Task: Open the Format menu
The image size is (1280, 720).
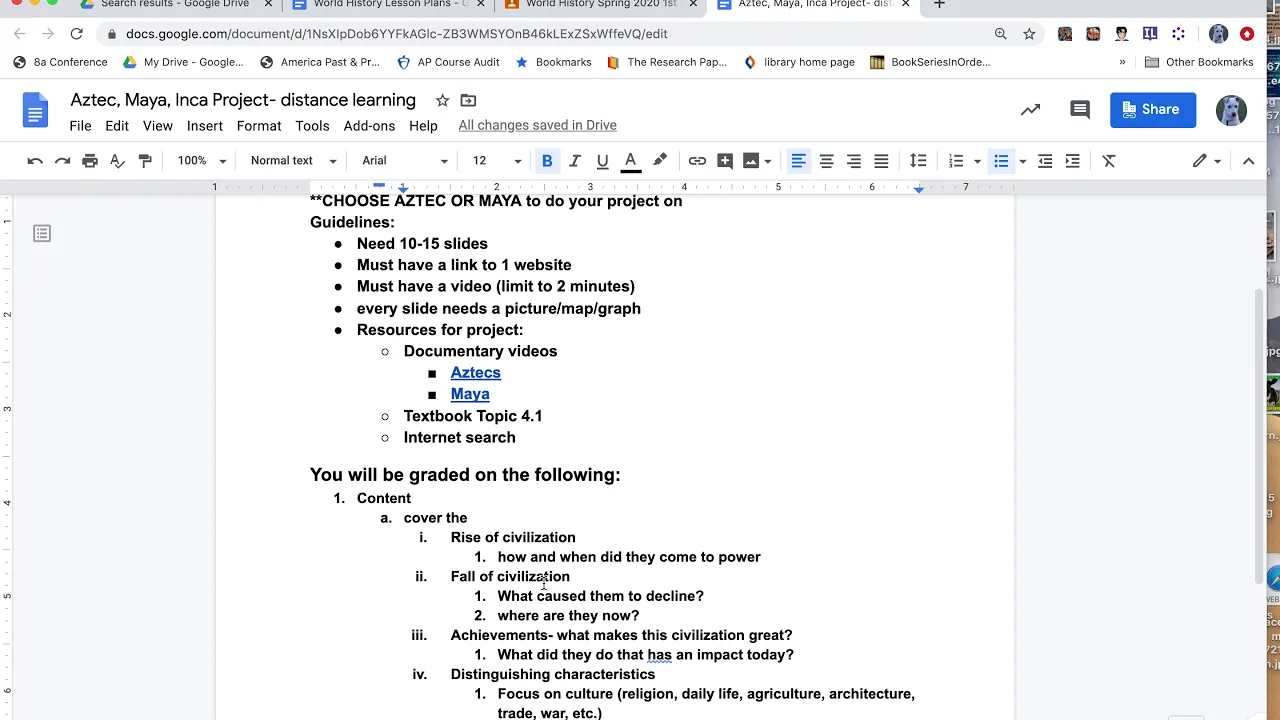Action: pos(259,126)
